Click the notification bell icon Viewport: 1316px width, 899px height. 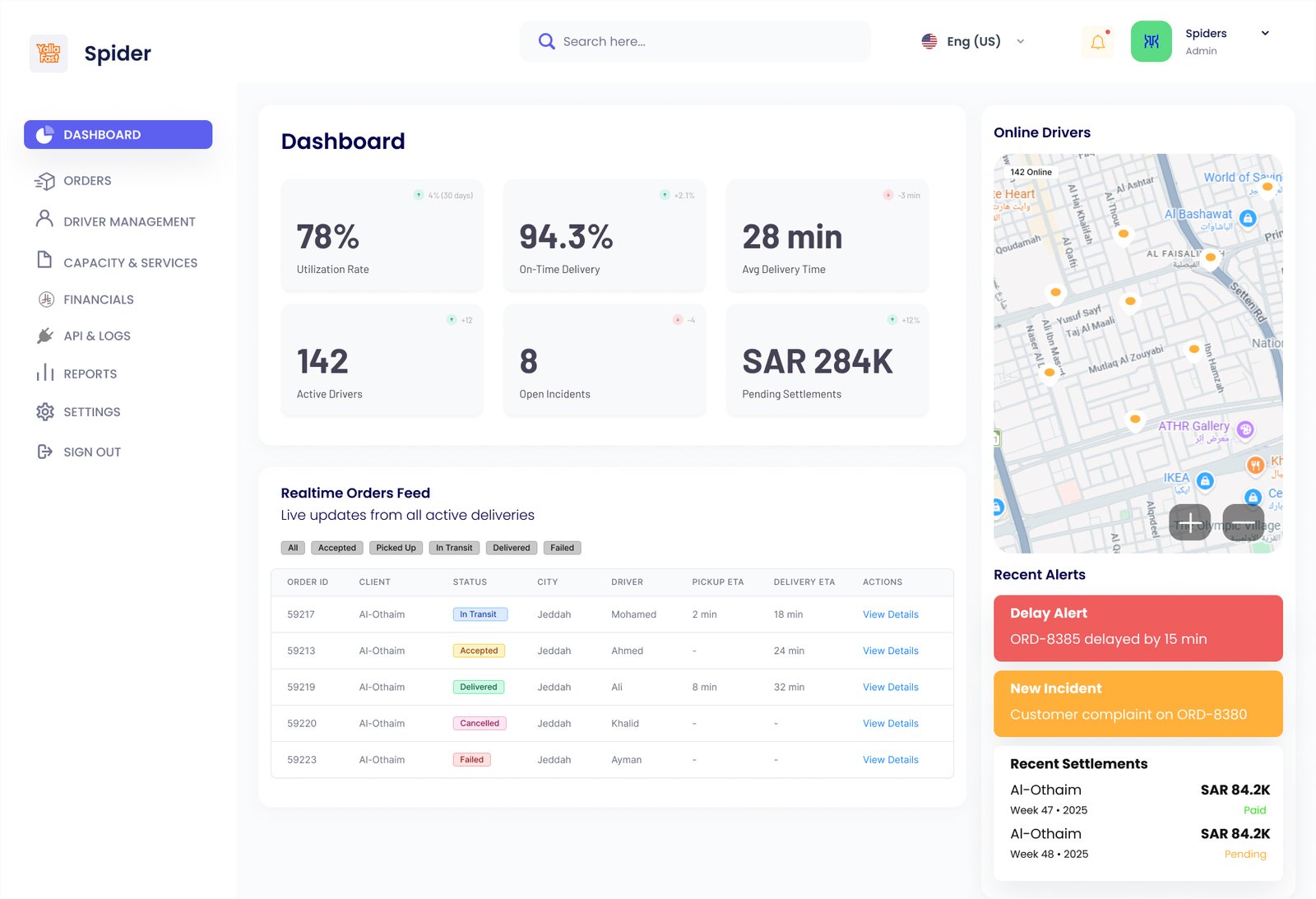[1098, 42]
